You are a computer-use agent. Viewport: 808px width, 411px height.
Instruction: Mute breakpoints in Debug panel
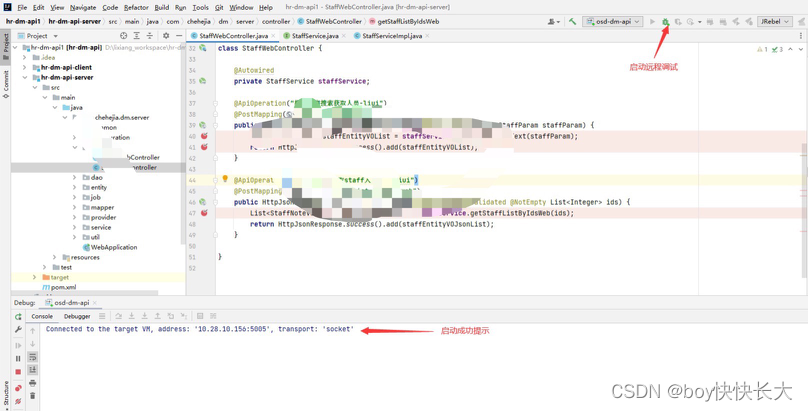click(18, 401)
